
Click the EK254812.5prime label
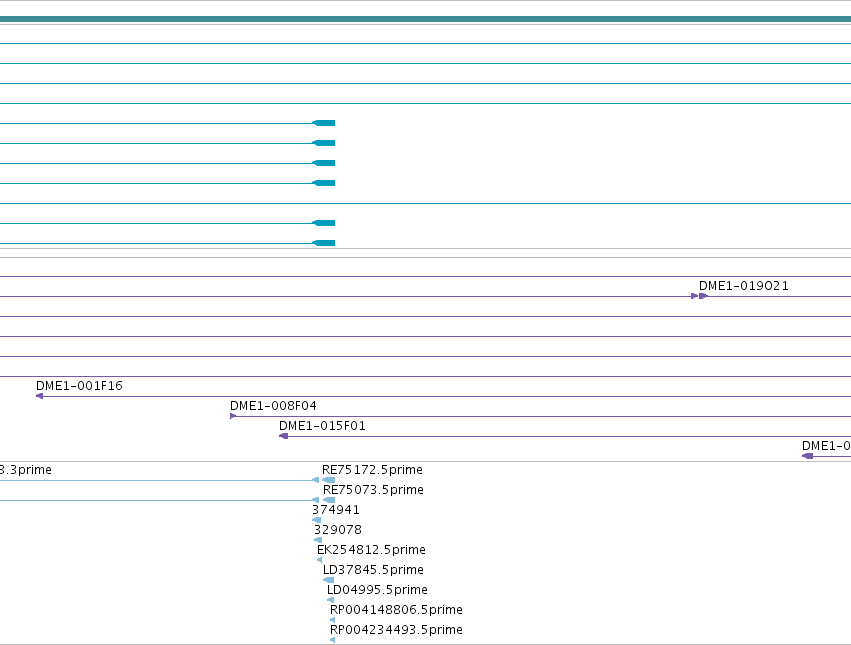point(371,550)
